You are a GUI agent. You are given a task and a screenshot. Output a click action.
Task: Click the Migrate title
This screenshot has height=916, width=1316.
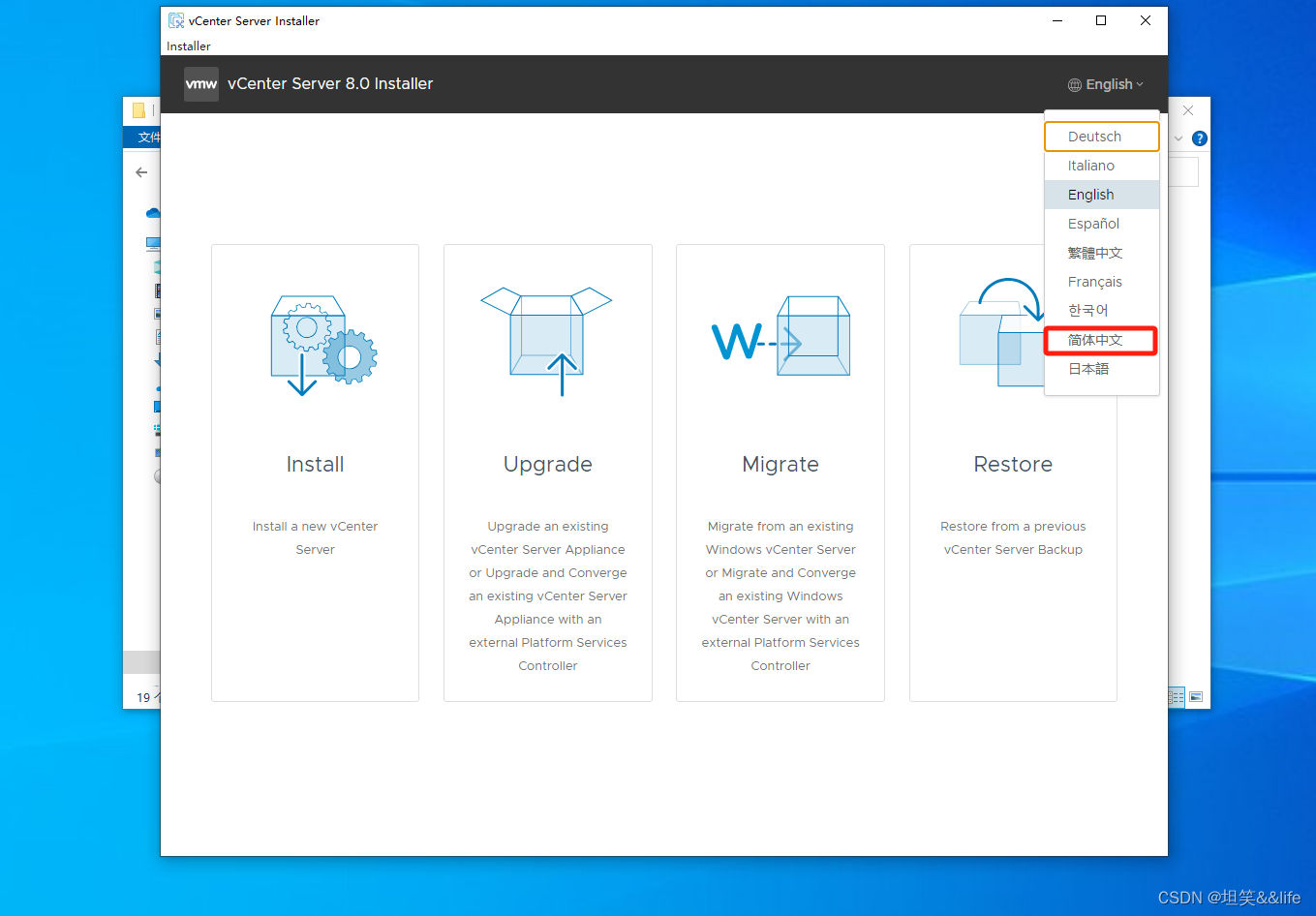tap(780, 465)
